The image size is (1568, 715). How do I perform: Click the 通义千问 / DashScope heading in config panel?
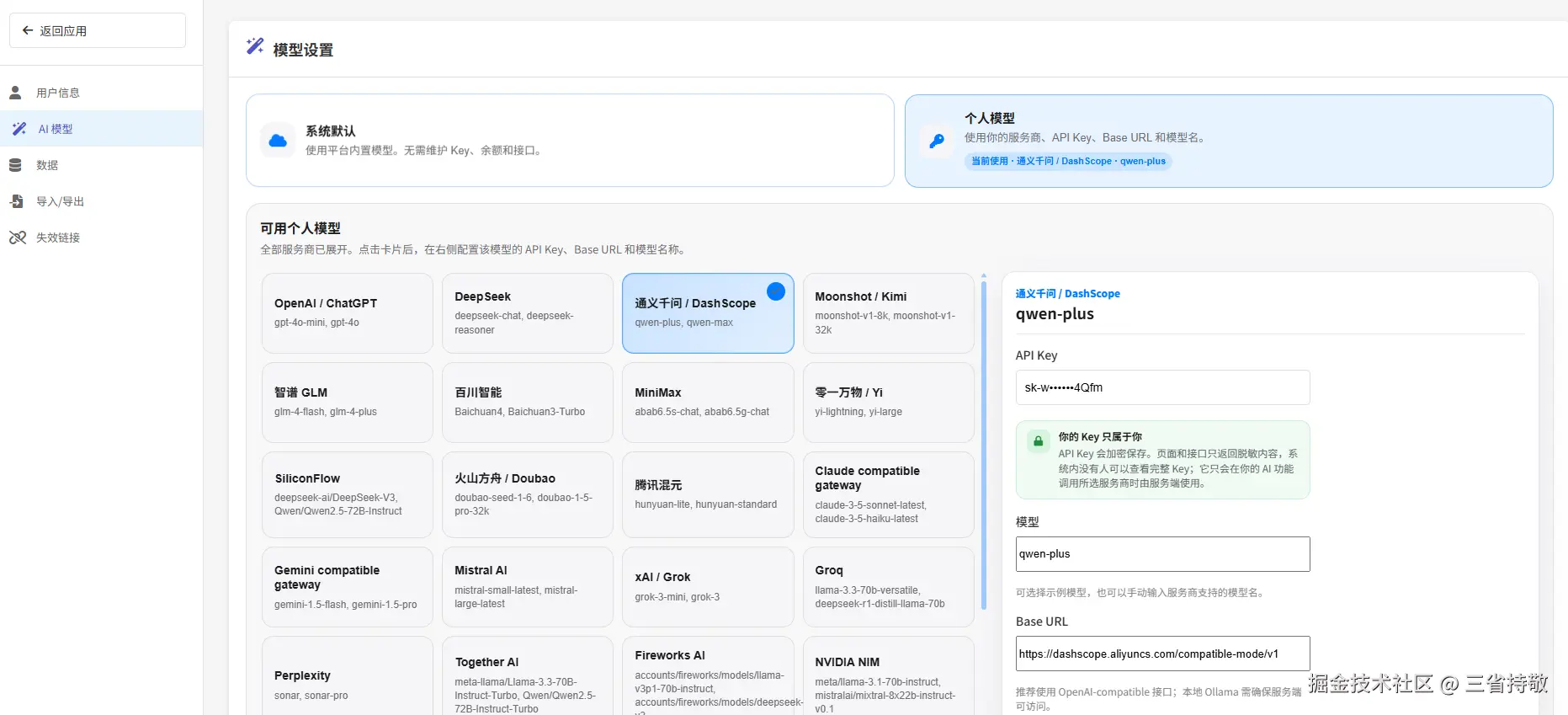[1067, 294]
